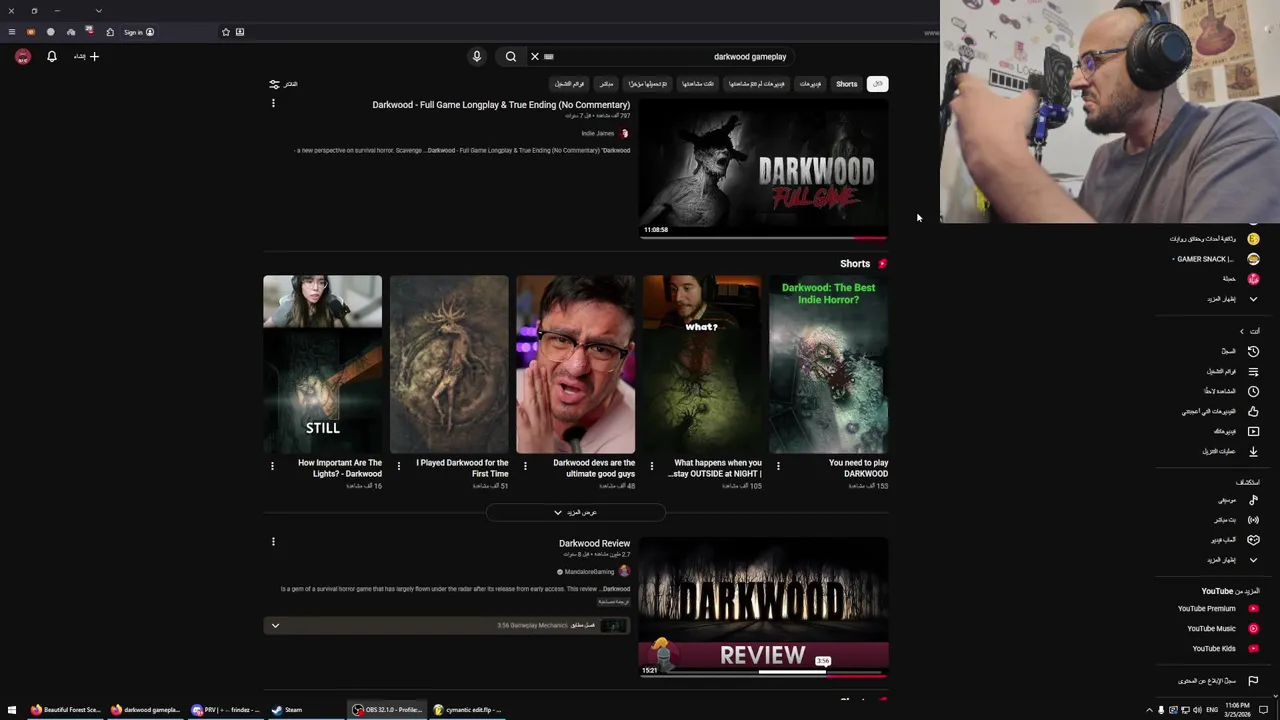Viewport: 1280px width, 720px height.
Task: Open the browser tab list dropdown chevron
Action: (x=98, y=11)
